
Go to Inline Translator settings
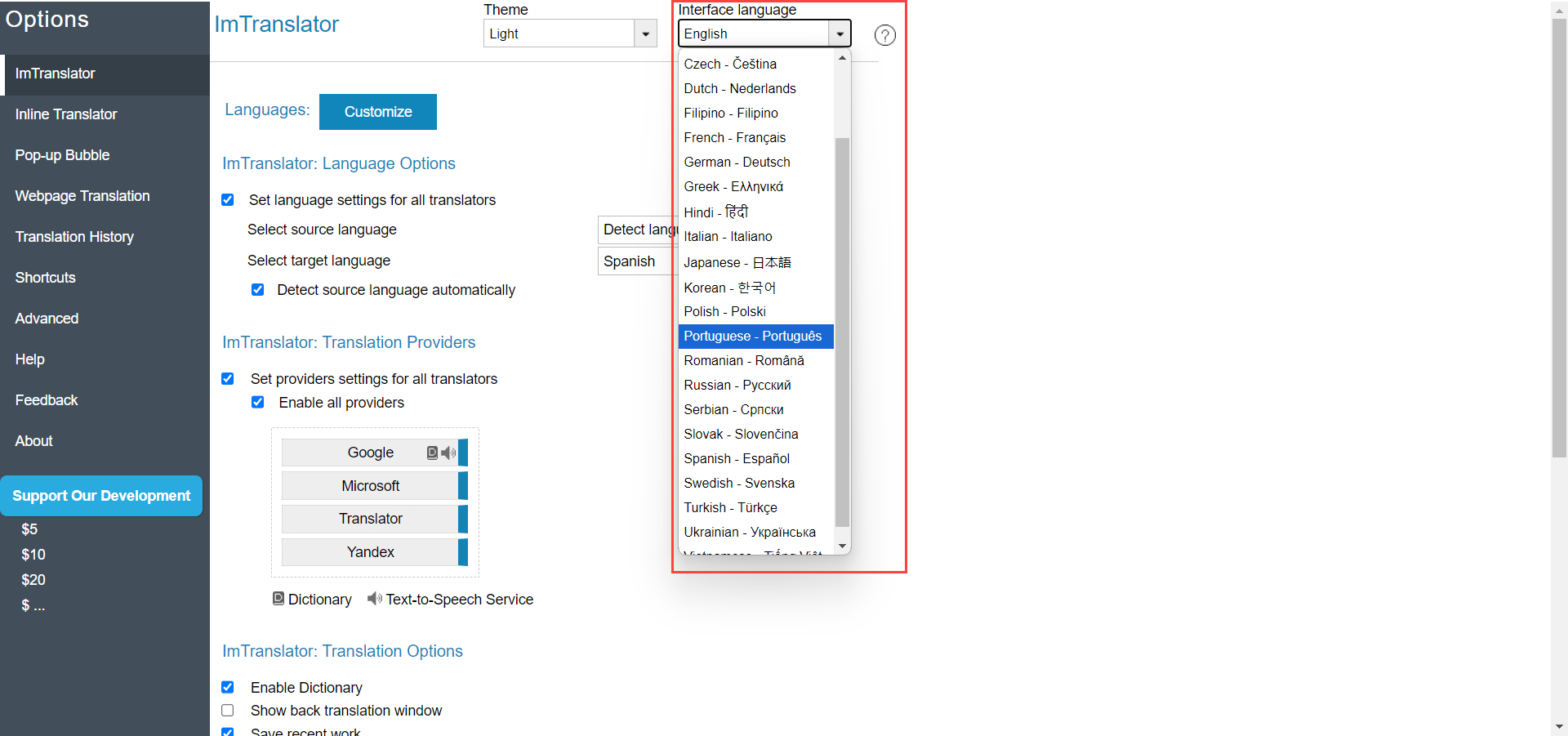105,114
